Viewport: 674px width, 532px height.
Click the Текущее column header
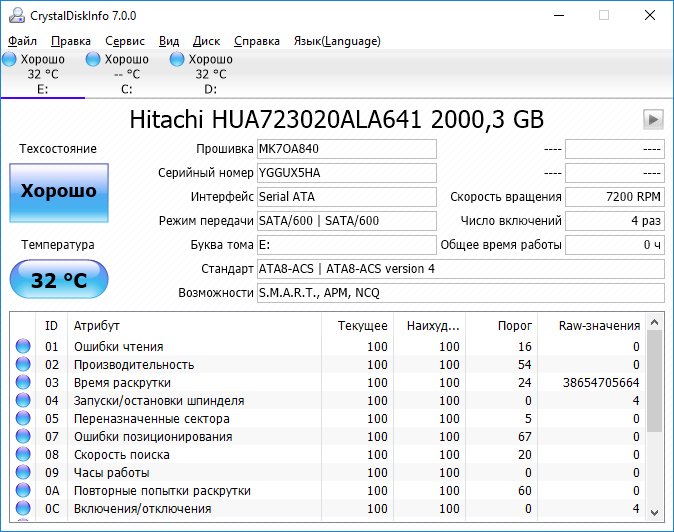point(357,326)
